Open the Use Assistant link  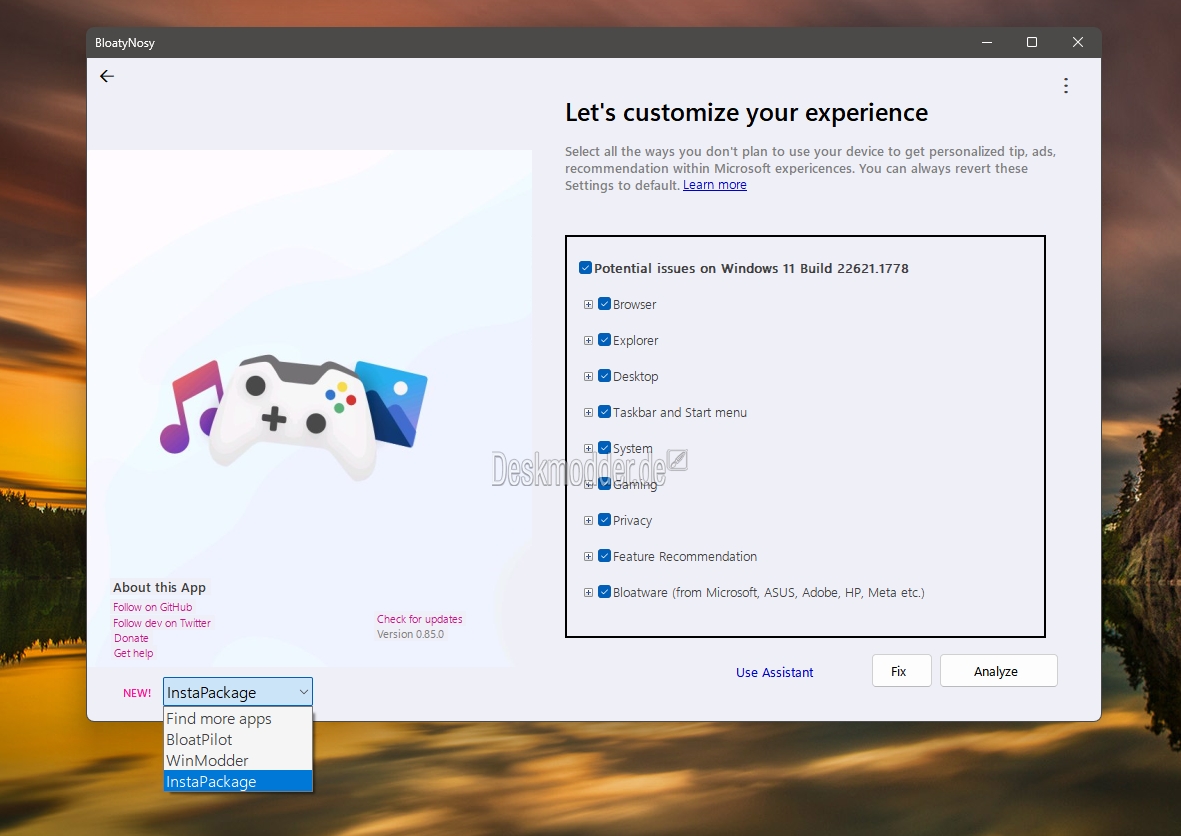(x=774, y=673)
